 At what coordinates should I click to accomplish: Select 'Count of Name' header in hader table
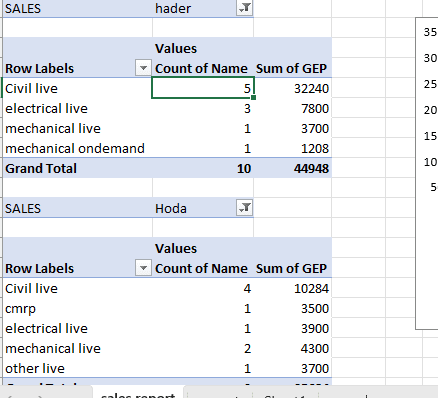coord(203,68)
